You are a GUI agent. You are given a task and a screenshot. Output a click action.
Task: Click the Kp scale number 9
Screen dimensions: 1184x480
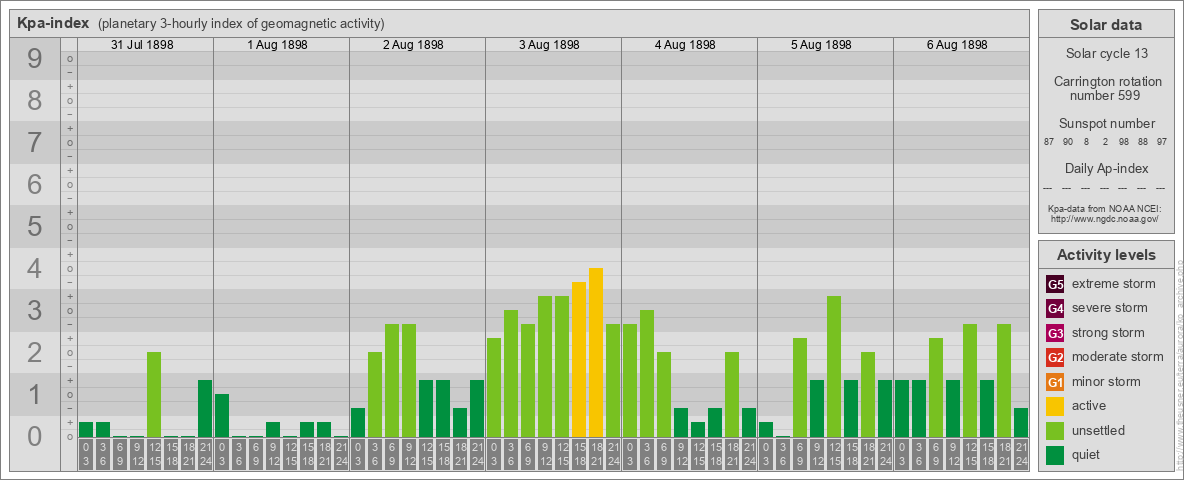point(35,59)
